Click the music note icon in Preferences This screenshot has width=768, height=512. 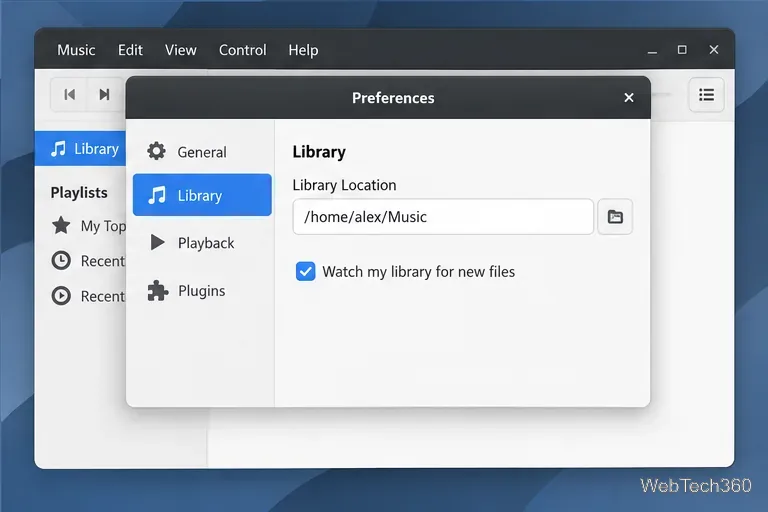click(x=157, y=195)
